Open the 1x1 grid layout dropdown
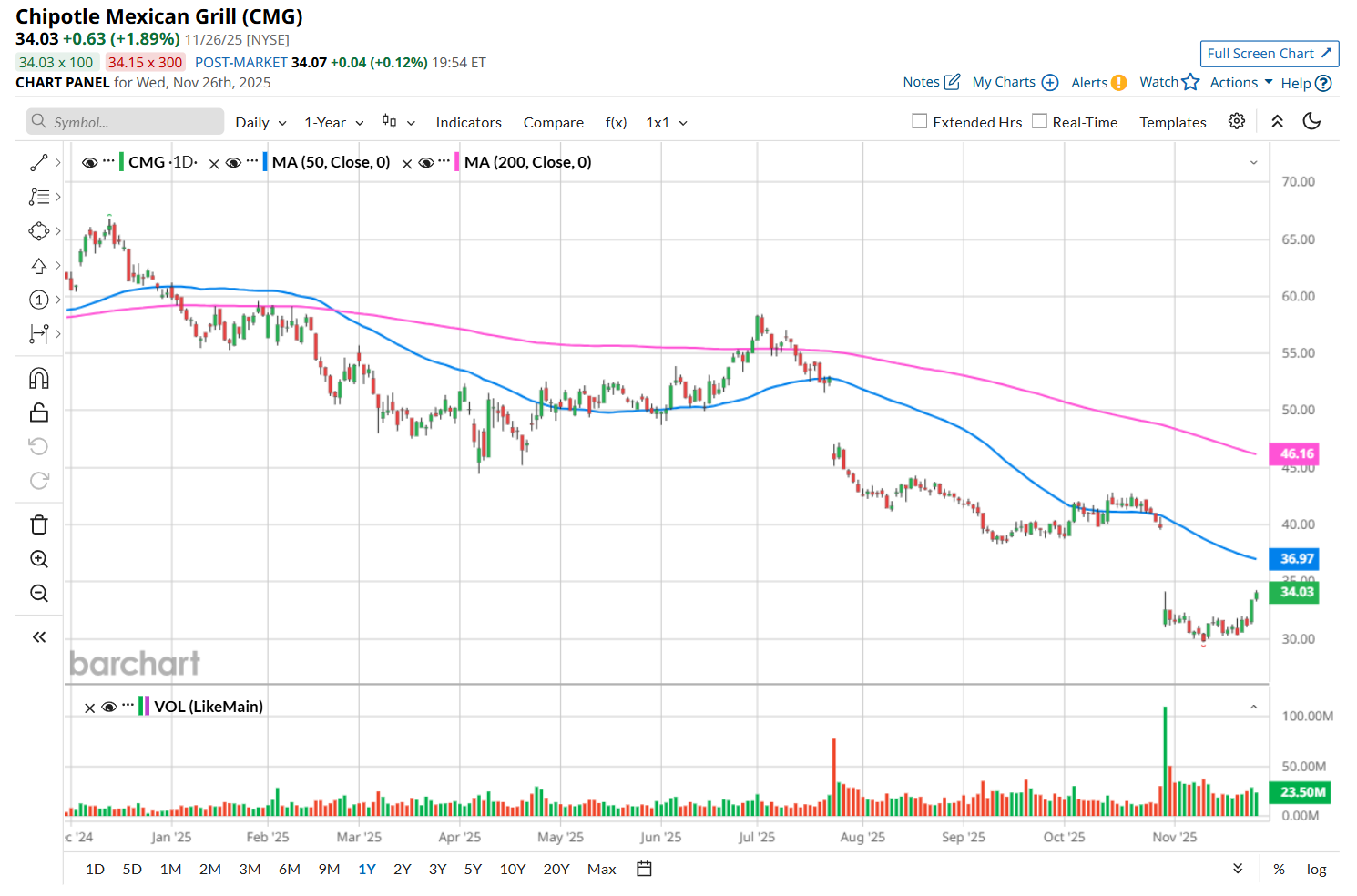The height and width of the screenshot is (896, 1357). click(667, 122)
